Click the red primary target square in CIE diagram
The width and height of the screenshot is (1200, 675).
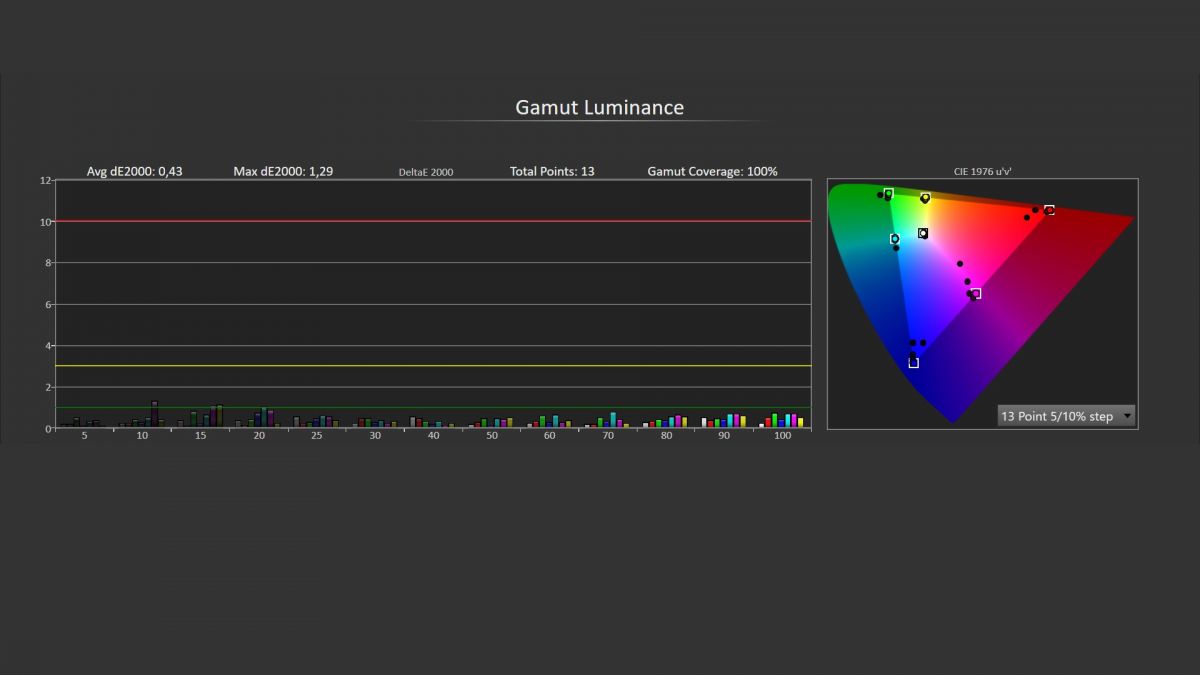click(1049, 210)
